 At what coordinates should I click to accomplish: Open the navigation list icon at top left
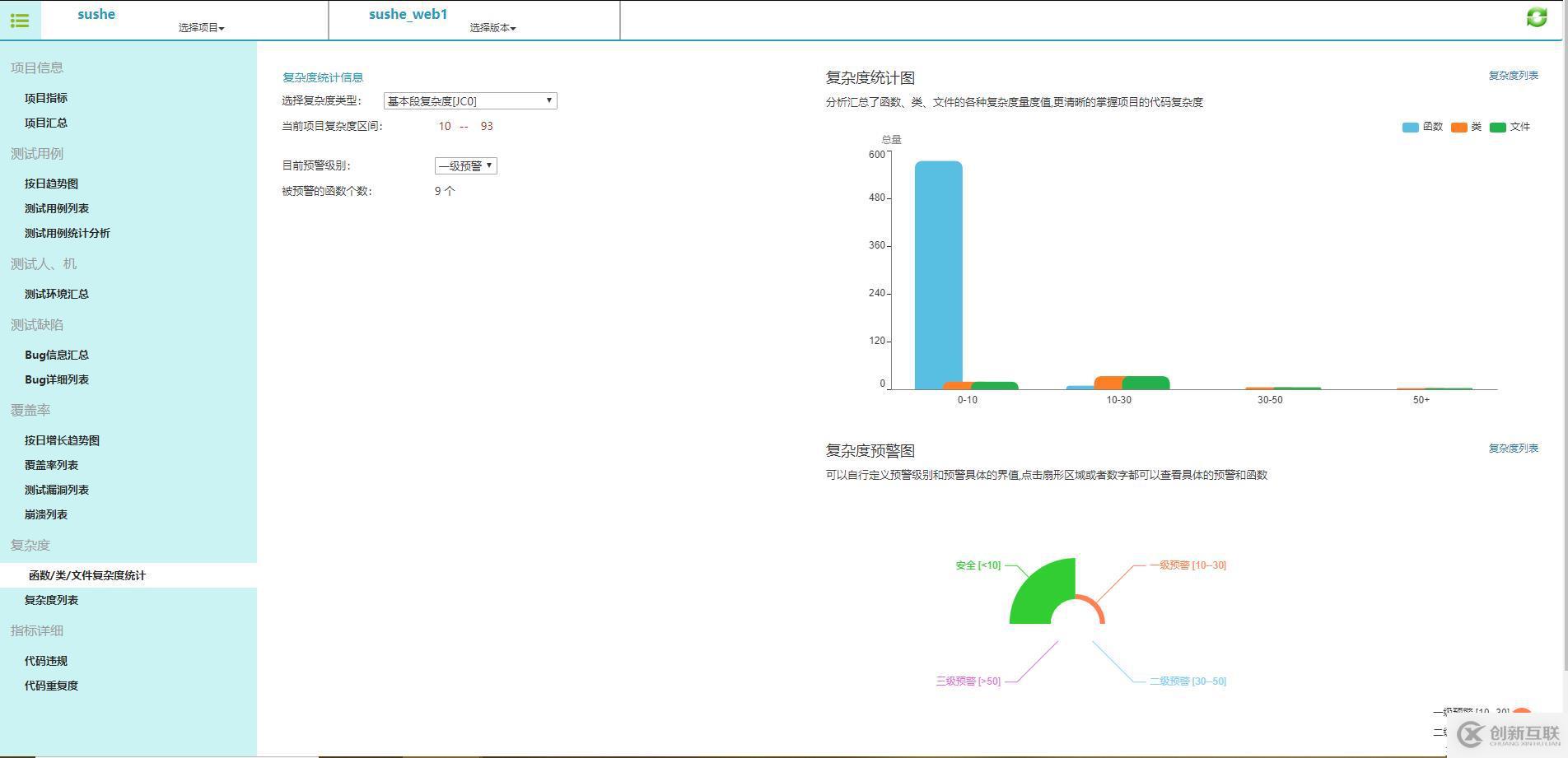coord(19,21)
